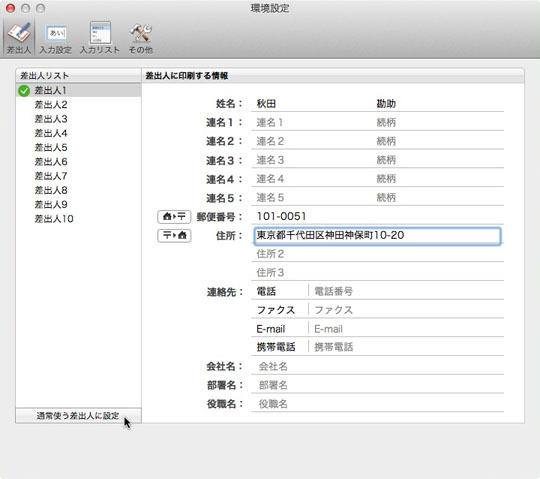Click the 住所 address field
Image resolution: width=540 pixels, height=479 pixels.
coord(377,236)
